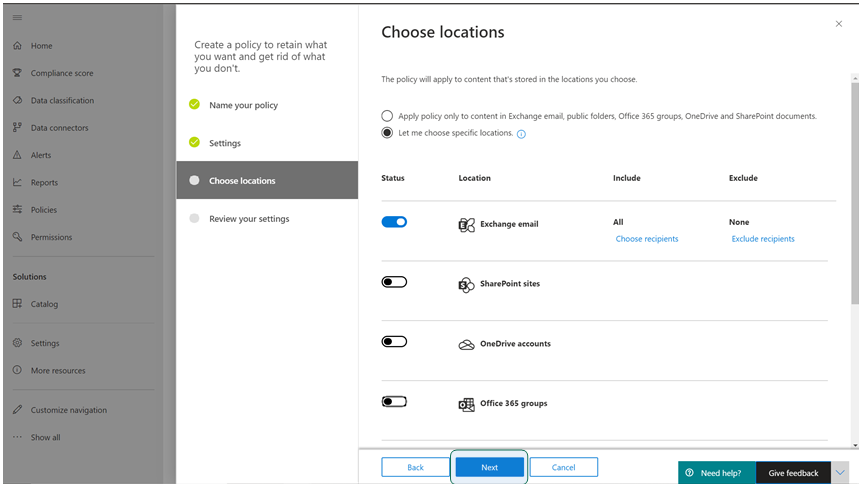Viewport: 862px width, 487px height.
Task: Click the Catalog grid icon
Action: click(18, 303)
